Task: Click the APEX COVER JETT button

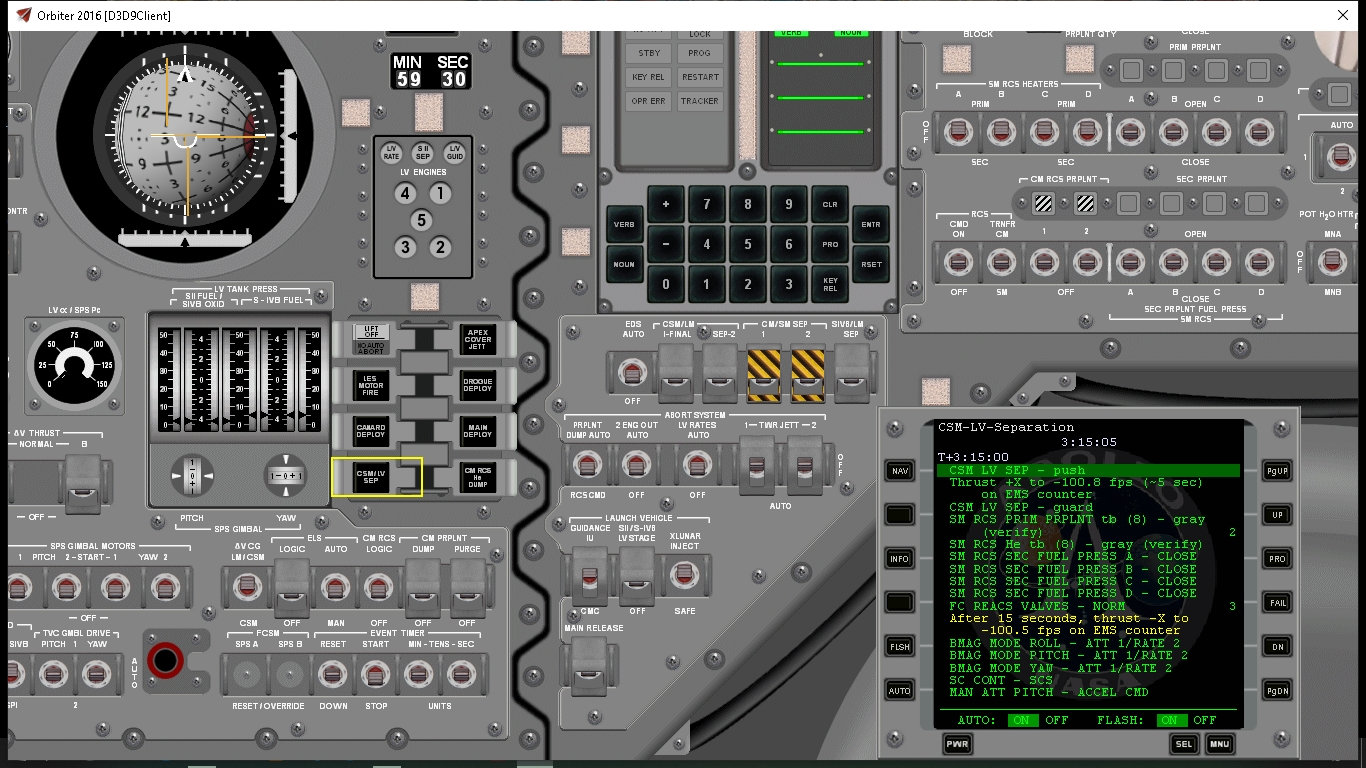Action: point(478,340)
